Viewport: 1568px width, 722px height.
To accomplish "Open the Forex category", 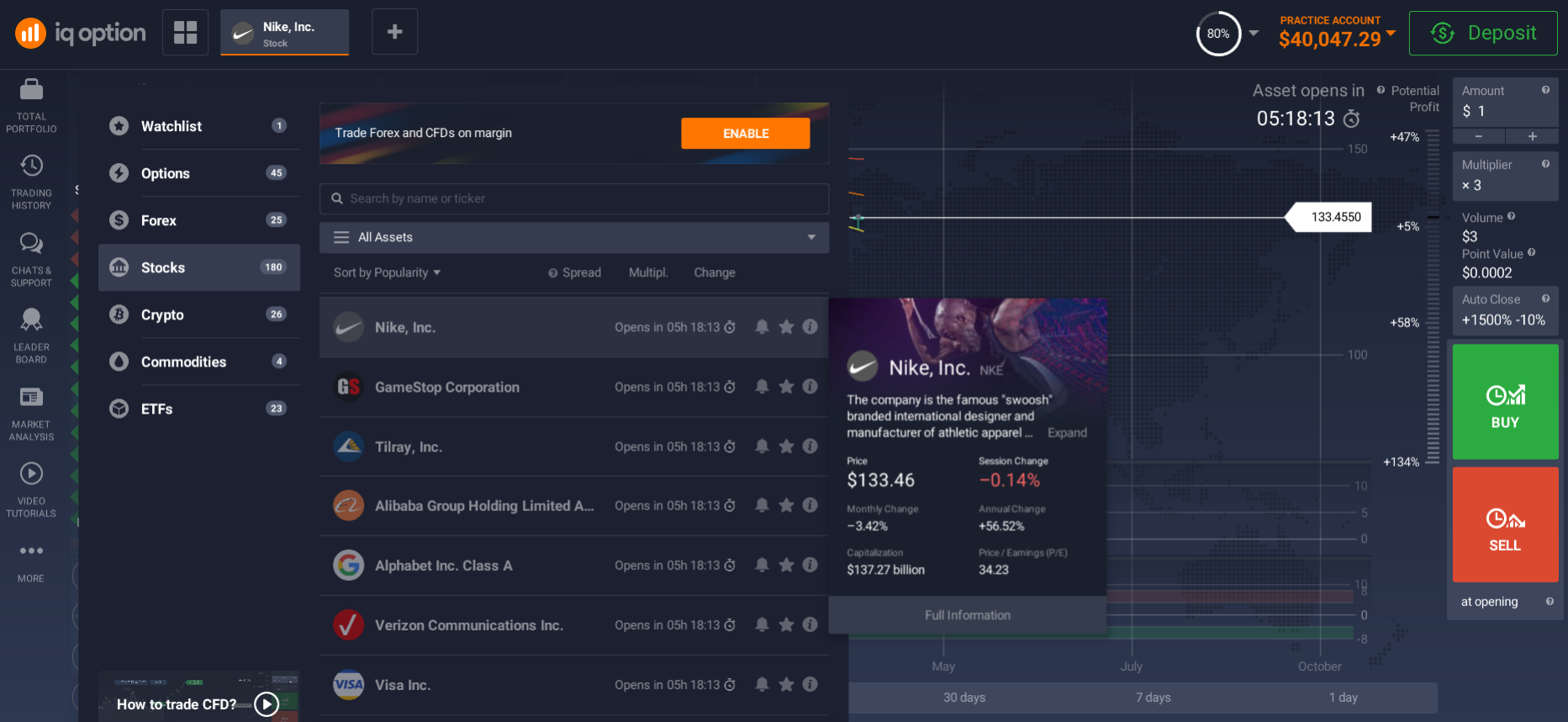I will [199, 220].
